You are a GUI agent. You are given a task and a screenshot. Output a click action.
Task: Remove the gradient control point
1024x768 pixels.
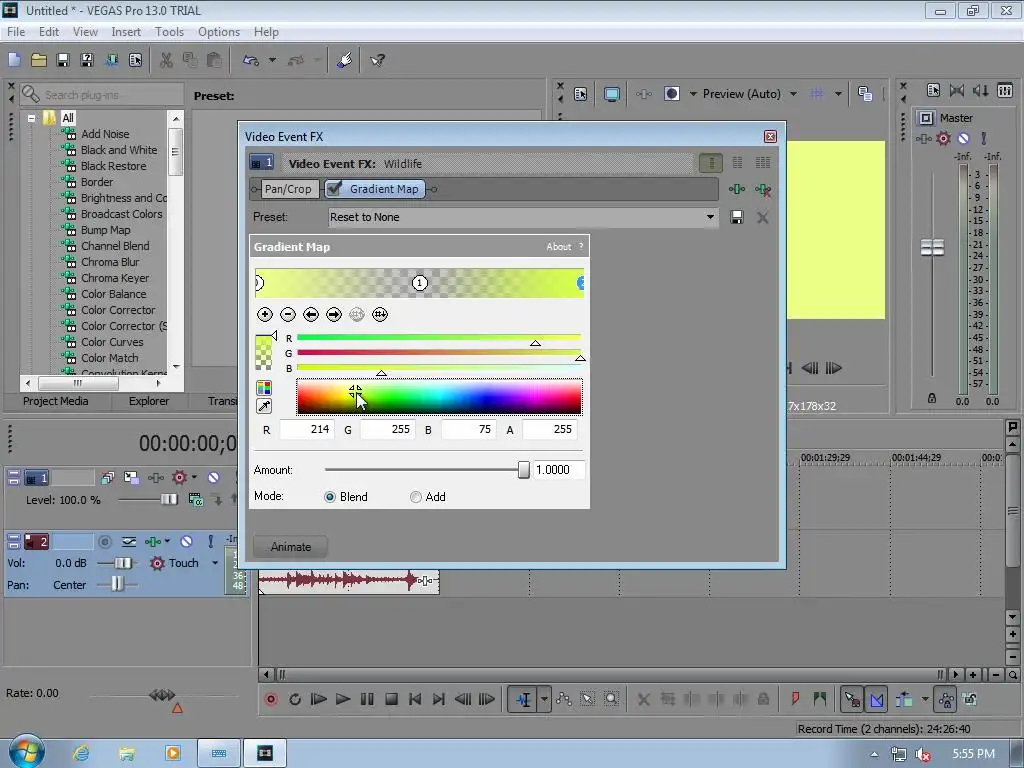click(x=288, y=315)
